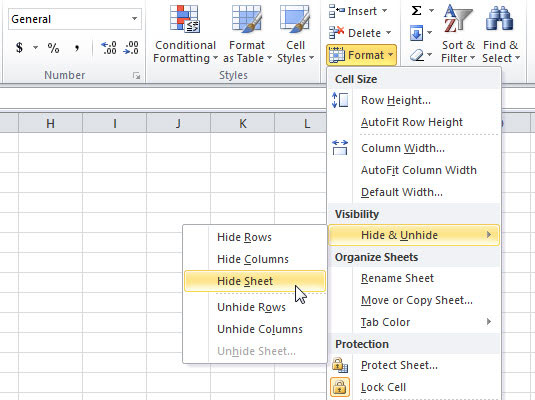The image size is (535, 400).
Task: Open the Format as Table icon
Action: click(x=247, y=19)
